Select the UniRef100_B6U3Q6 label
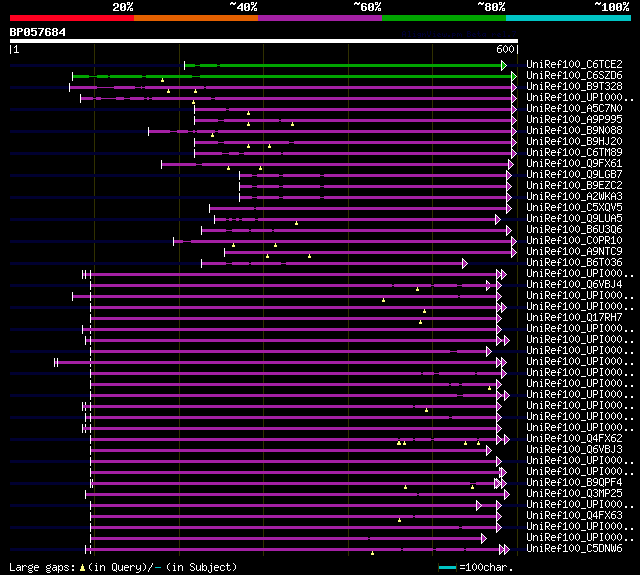 [574, 230]
